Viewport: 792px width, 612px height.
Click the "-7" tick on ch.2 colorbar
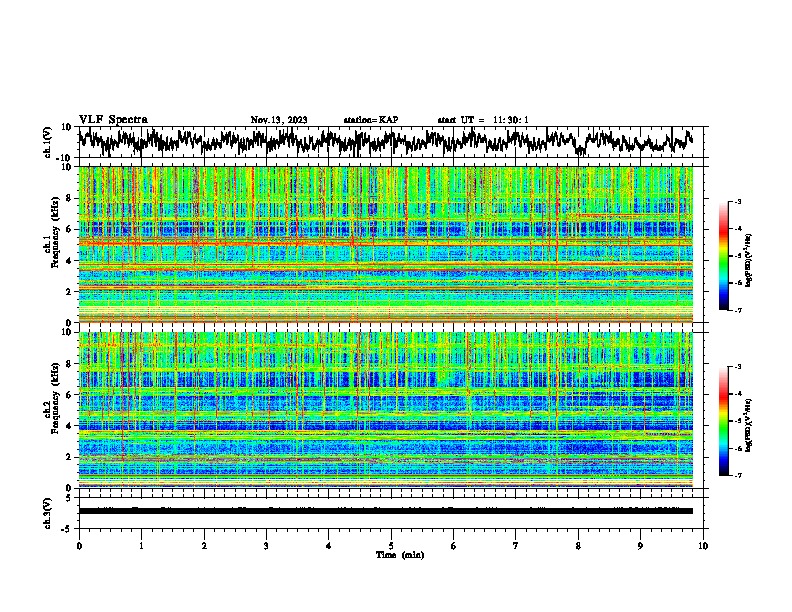point(738,475)
